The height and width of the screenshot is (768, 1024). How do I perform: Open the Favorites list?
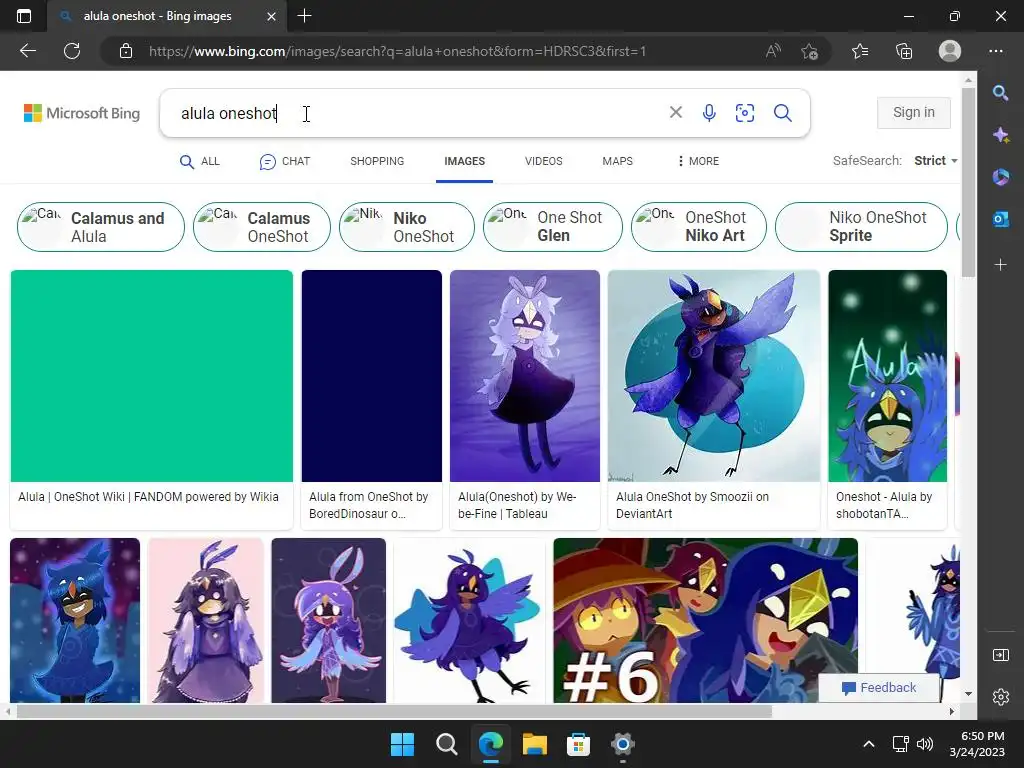point(860,51)
